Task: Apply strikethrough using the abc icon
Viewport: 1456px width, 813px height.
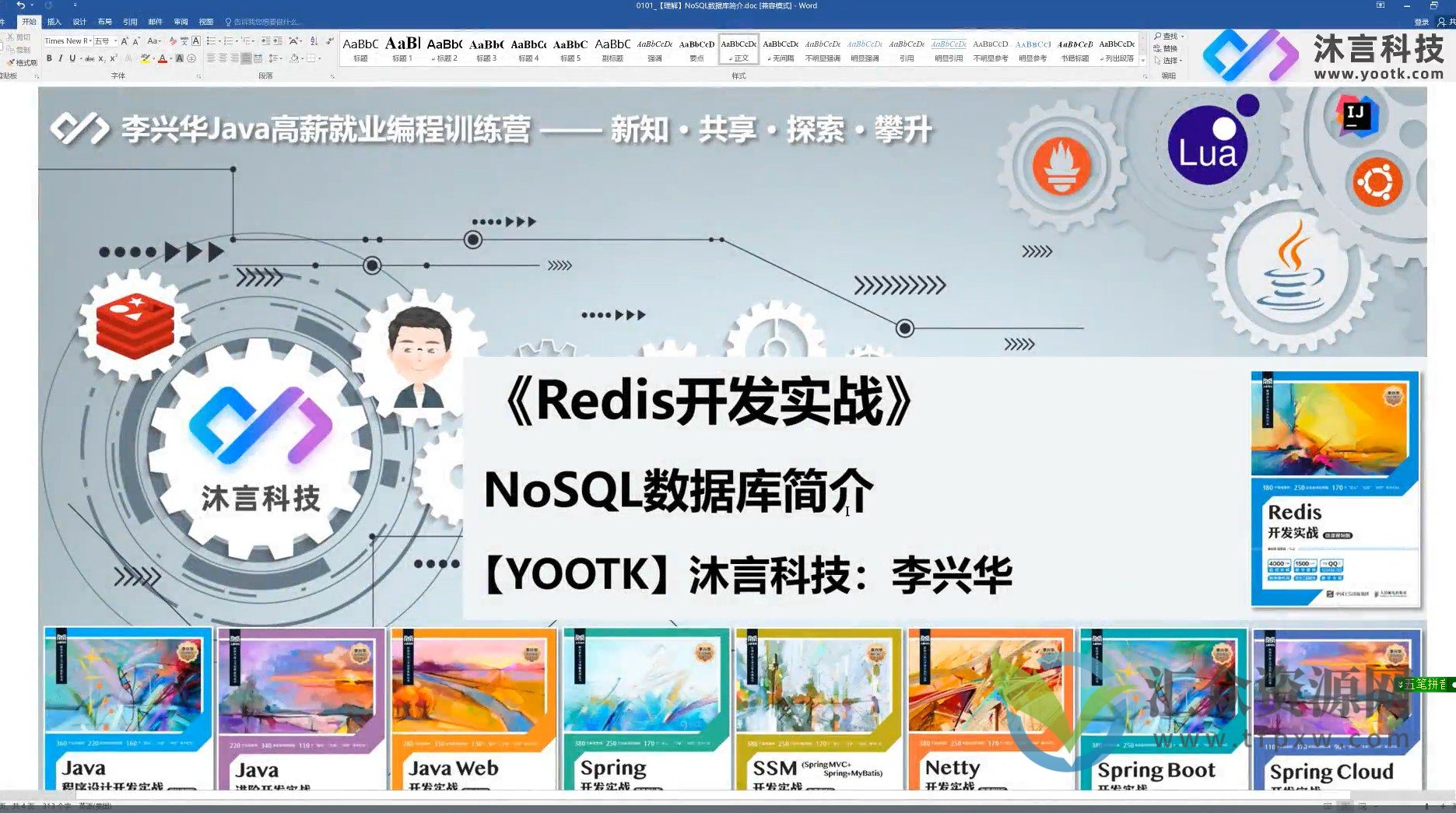Action: click(x=89, y=58)
